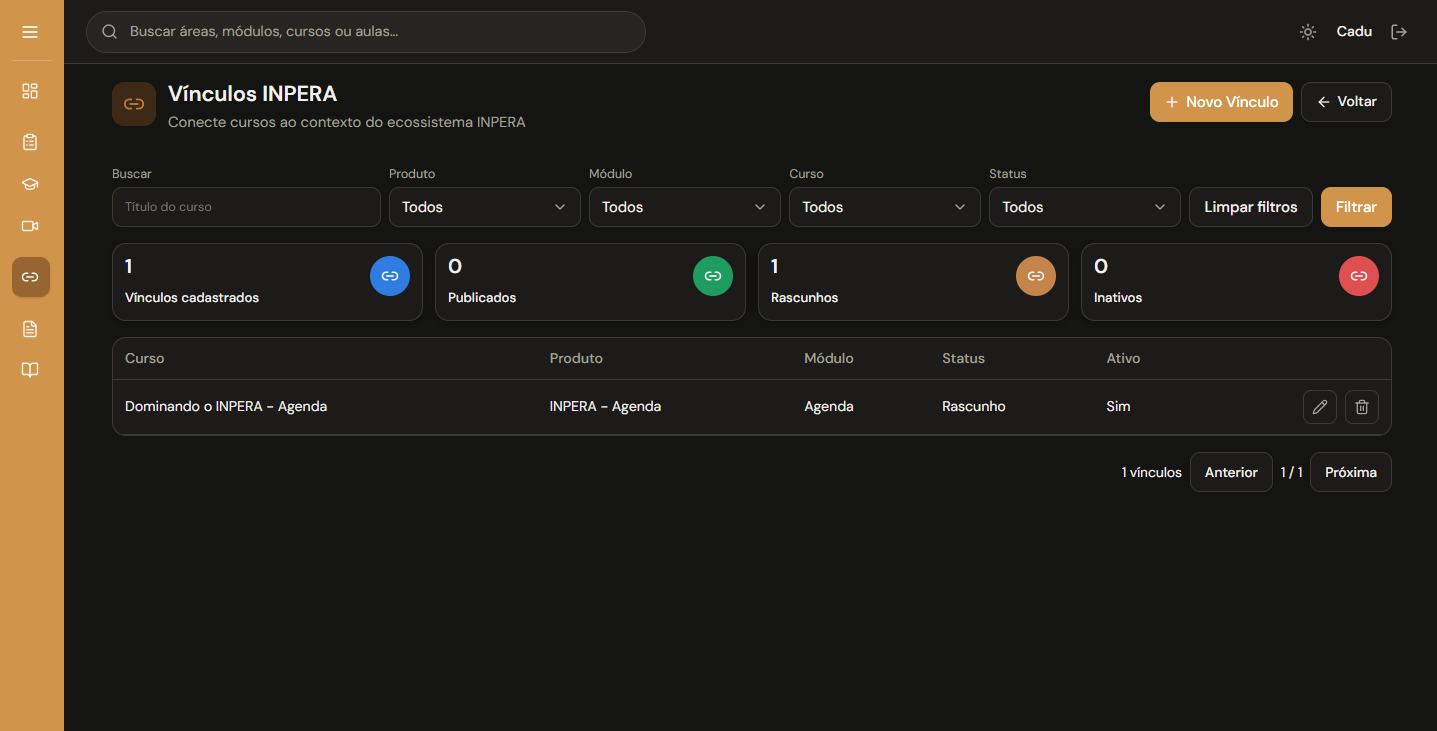Click the search magnifier icon
This screenshot has width=1437, height=731.
[110, 32]
